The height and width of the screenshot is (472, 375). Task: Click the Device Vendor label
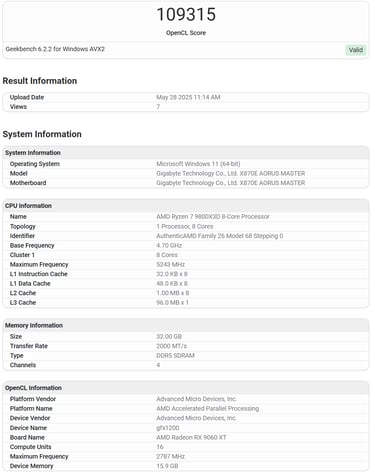coord(30,418)
